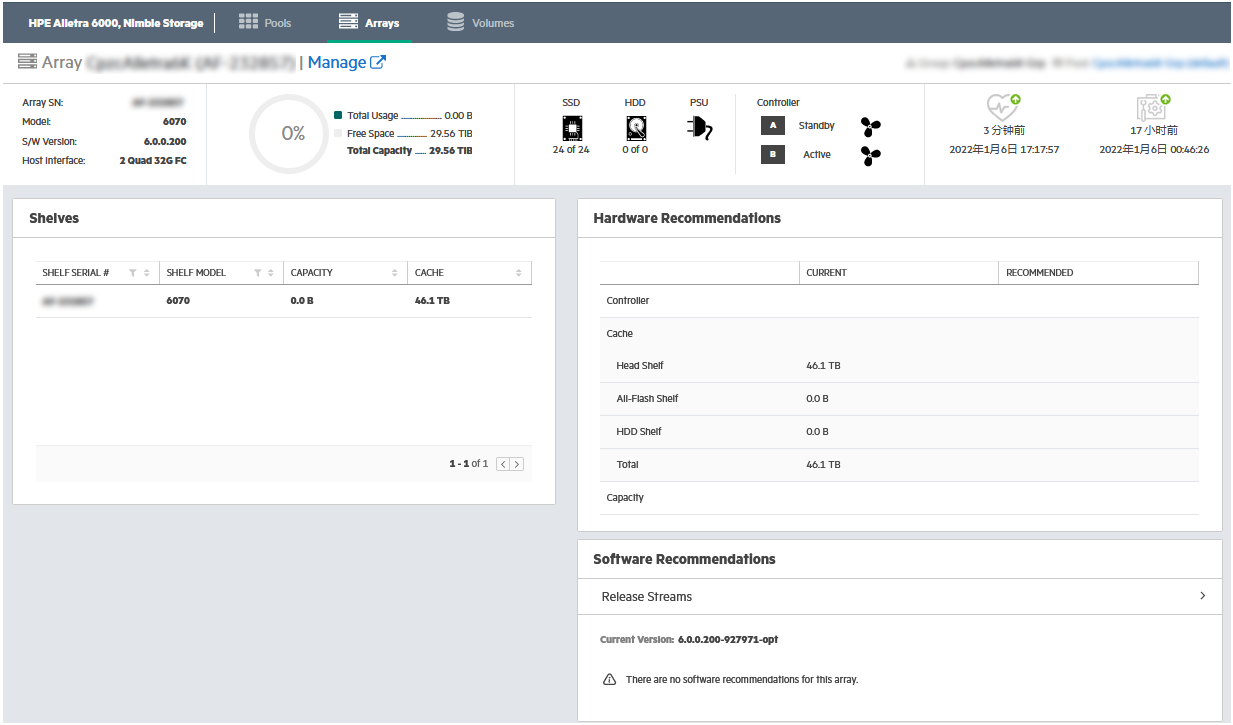Click the Manage link
The image size is (1233, 725).
pyautogui.click(x=337, y=62)
